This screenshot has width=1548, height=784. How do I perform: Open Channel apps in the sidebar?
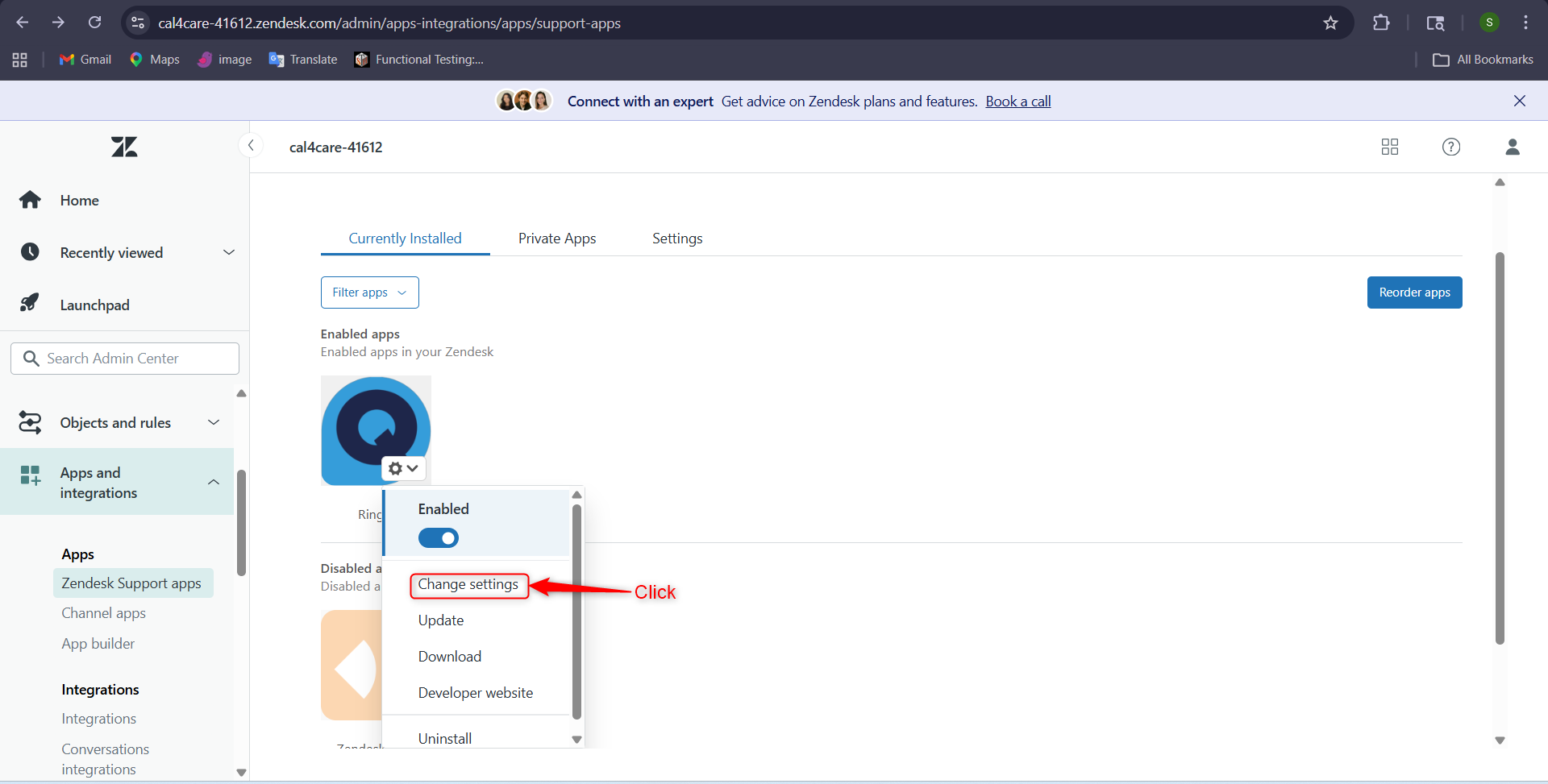[x=104, y=613]
